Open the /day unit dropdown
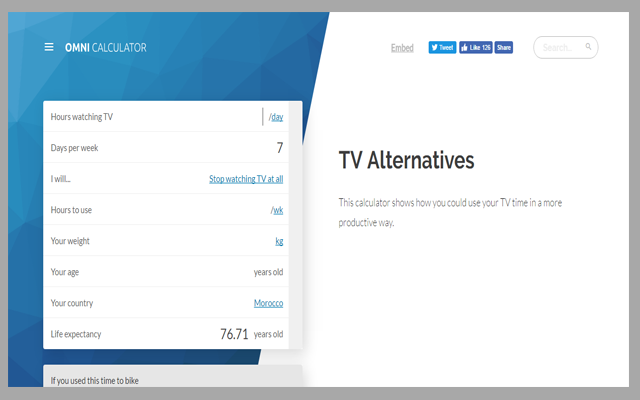 (x=276, y=117)
